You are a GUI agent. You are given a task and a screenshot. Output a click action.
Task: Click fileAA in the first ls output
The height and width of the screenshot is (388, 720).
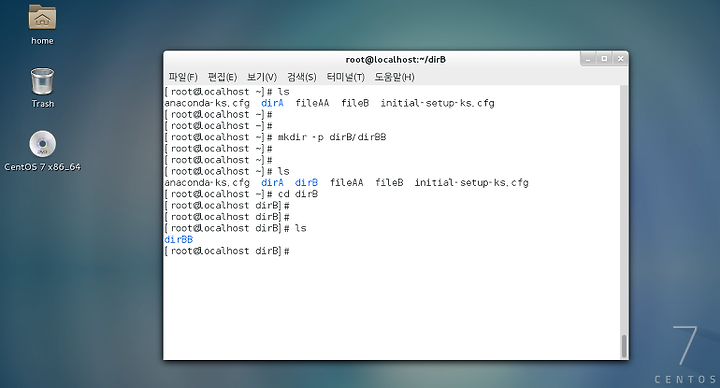312,103
